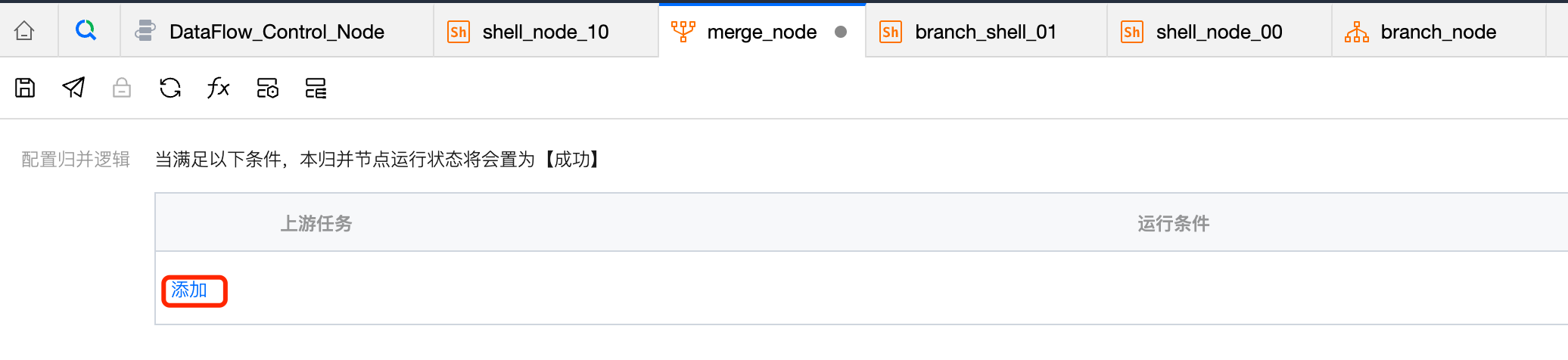Click the 运行条件 column header
This screenshot has width=1568, height=360.
(1173, 224)
